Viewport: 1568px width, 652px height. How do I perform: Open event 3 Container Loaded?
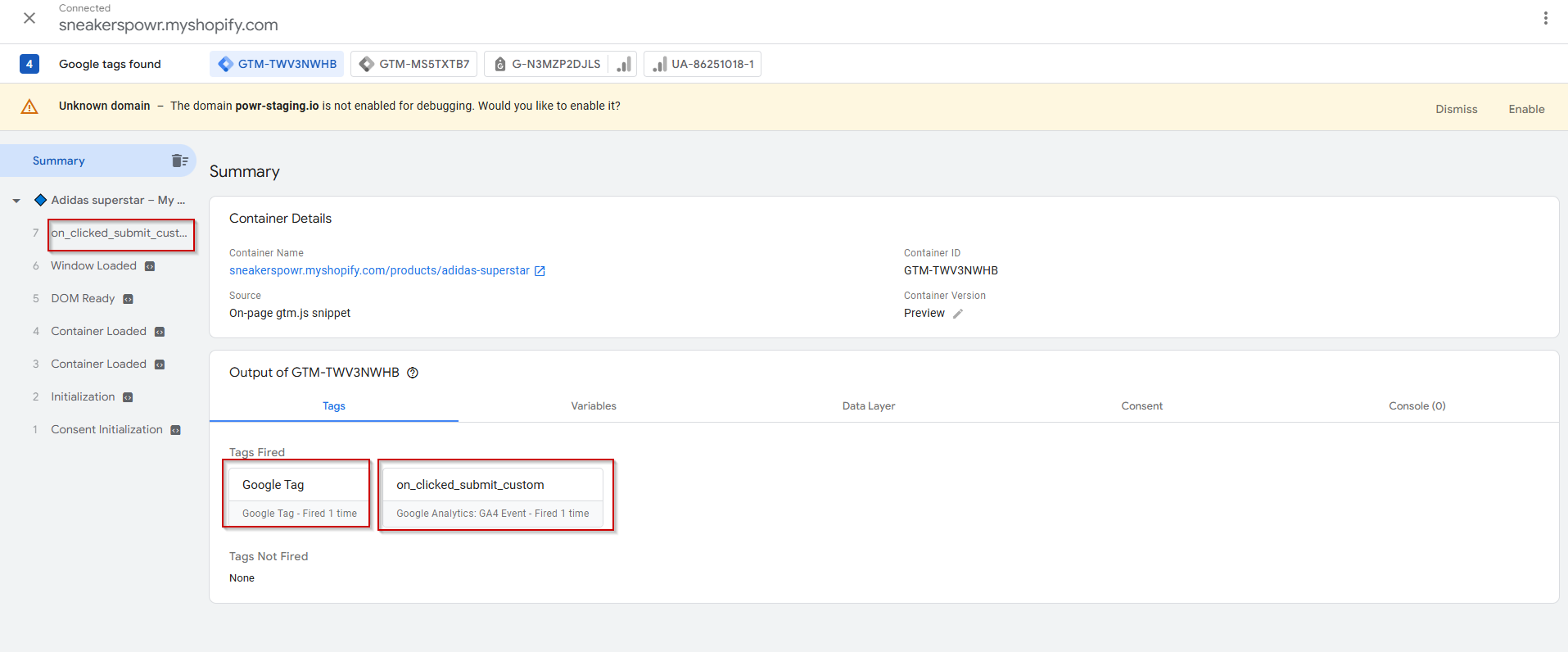click(98, 364)
